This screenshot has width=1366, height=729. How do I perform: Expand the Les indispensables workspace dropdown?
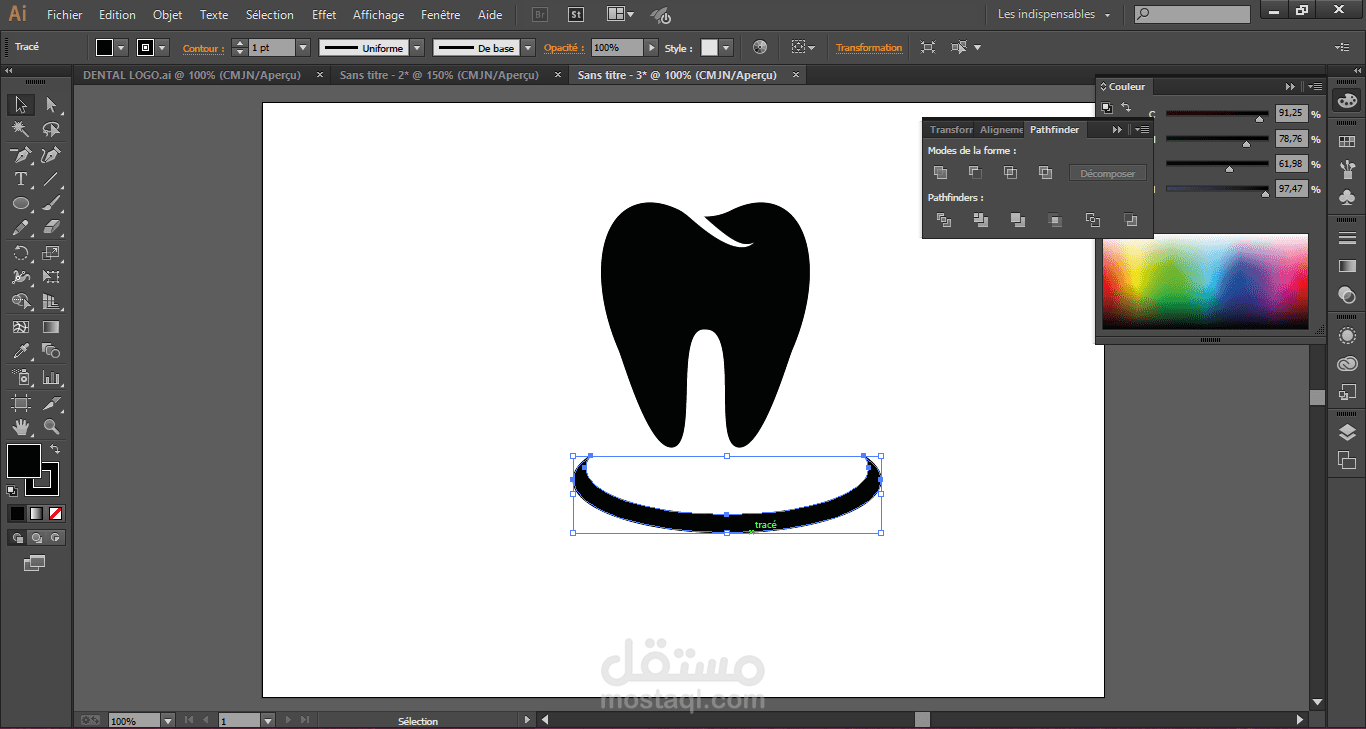[1107, 15]
